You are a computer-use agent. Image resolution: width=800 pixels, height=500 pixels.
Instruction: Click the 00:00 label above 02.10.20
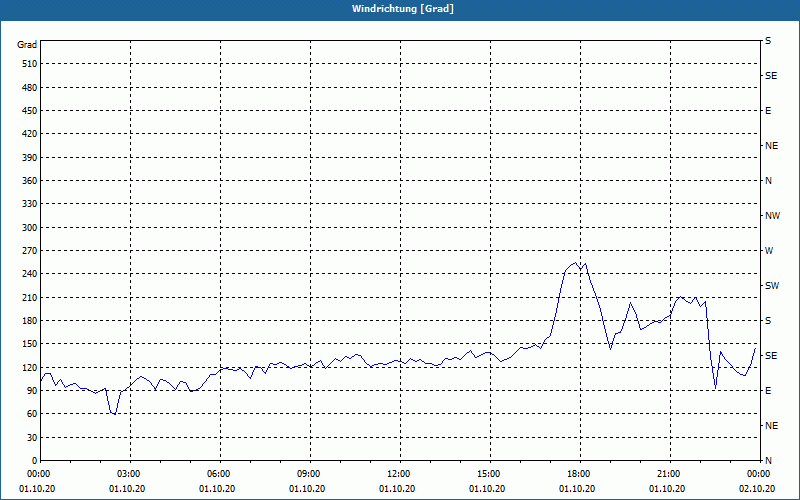[760, 473]
